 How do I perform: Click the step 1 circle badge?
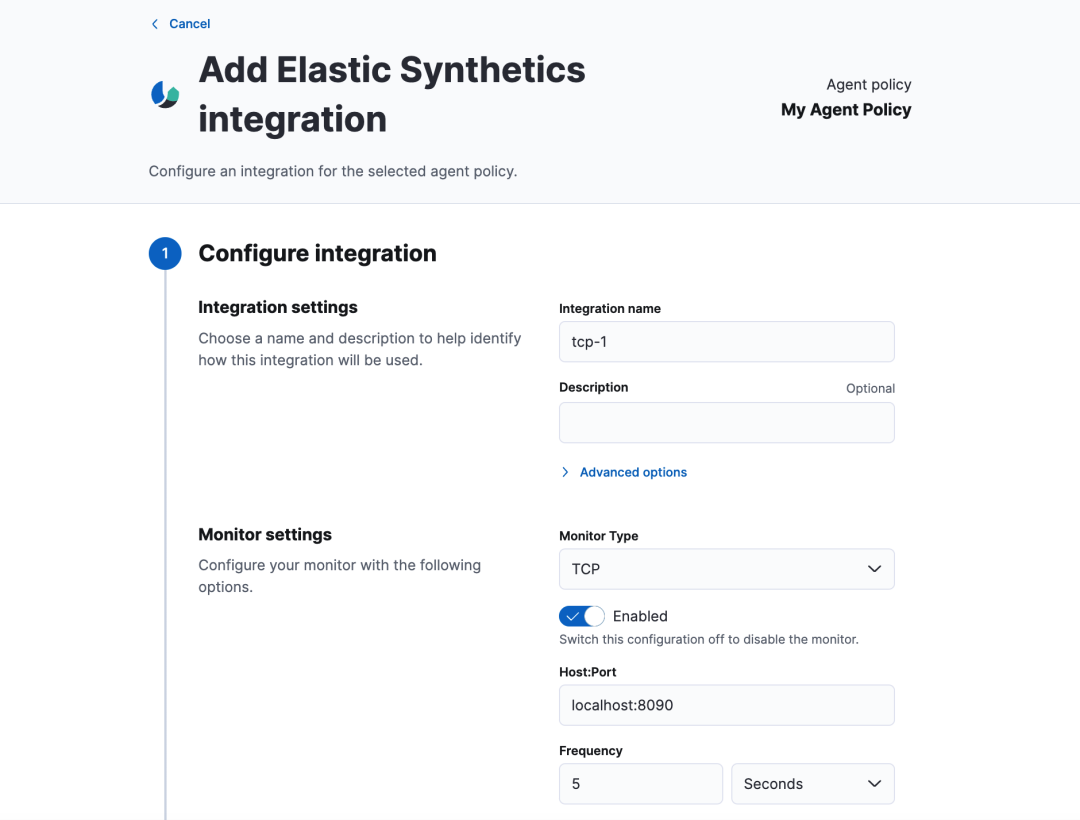(165, 254)
